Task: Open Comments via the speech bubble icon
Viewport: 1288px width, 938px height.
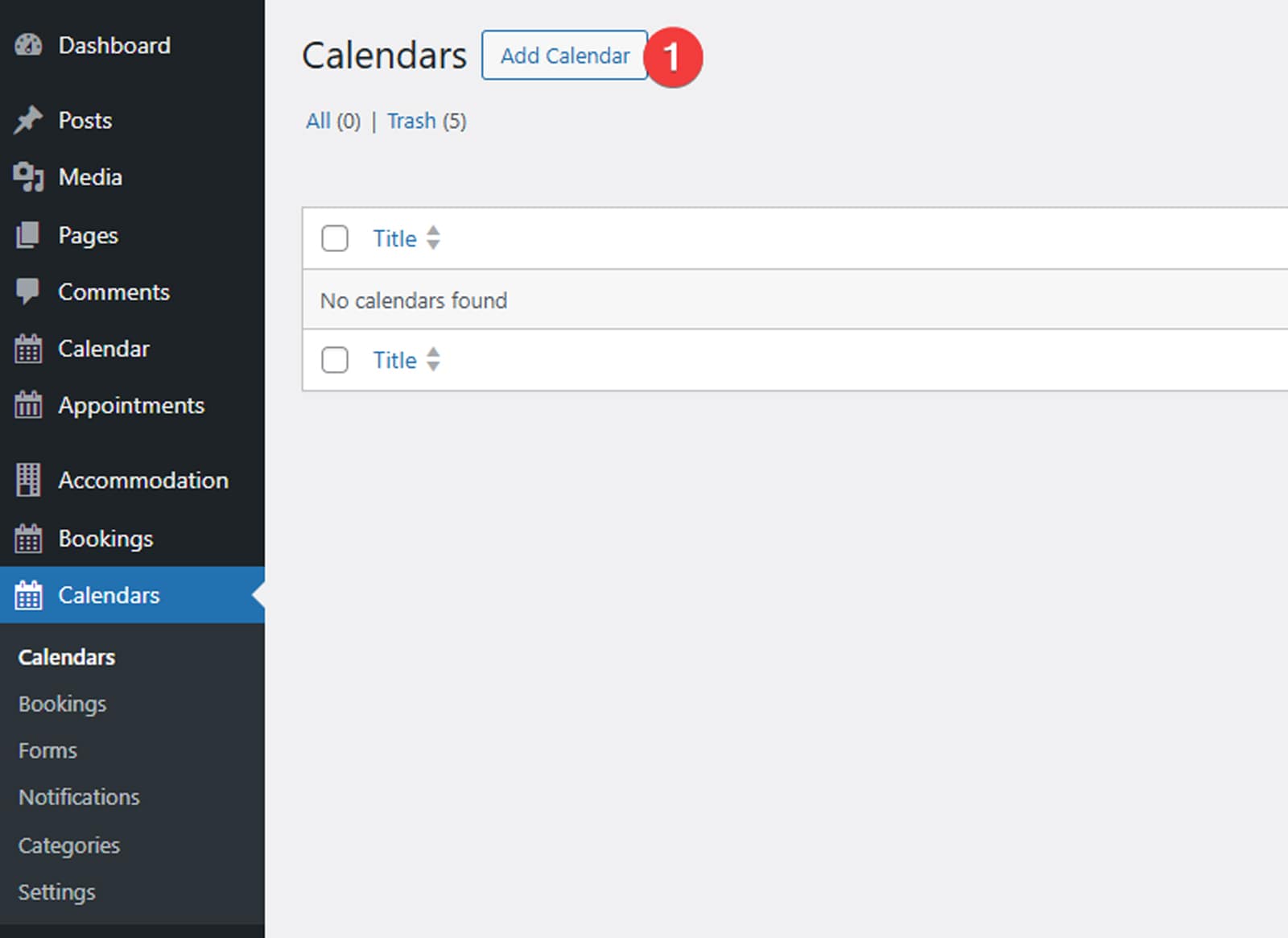Action: tap(29, 291)
